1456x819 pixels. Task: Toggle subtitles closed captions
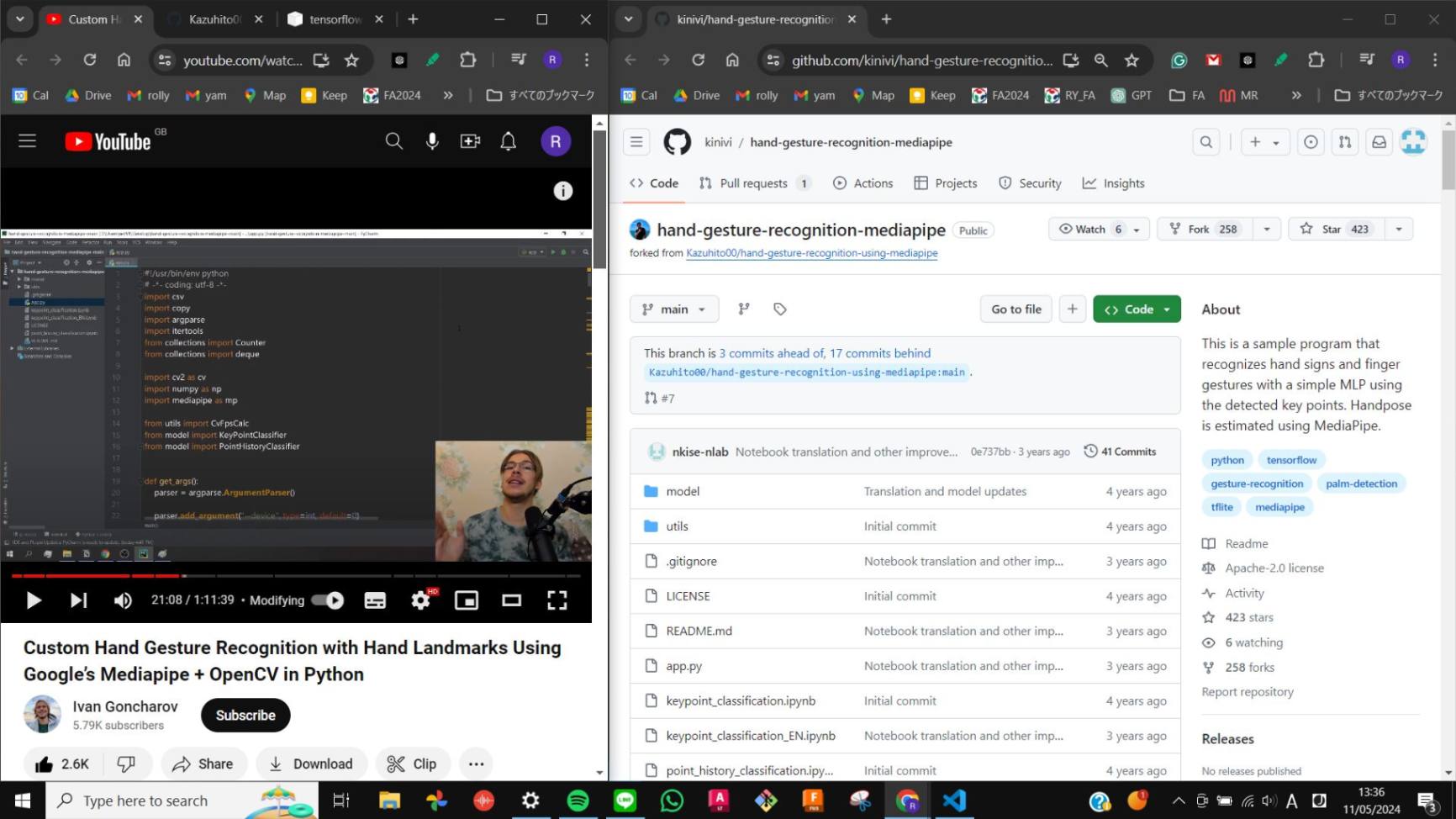[375, 600]
